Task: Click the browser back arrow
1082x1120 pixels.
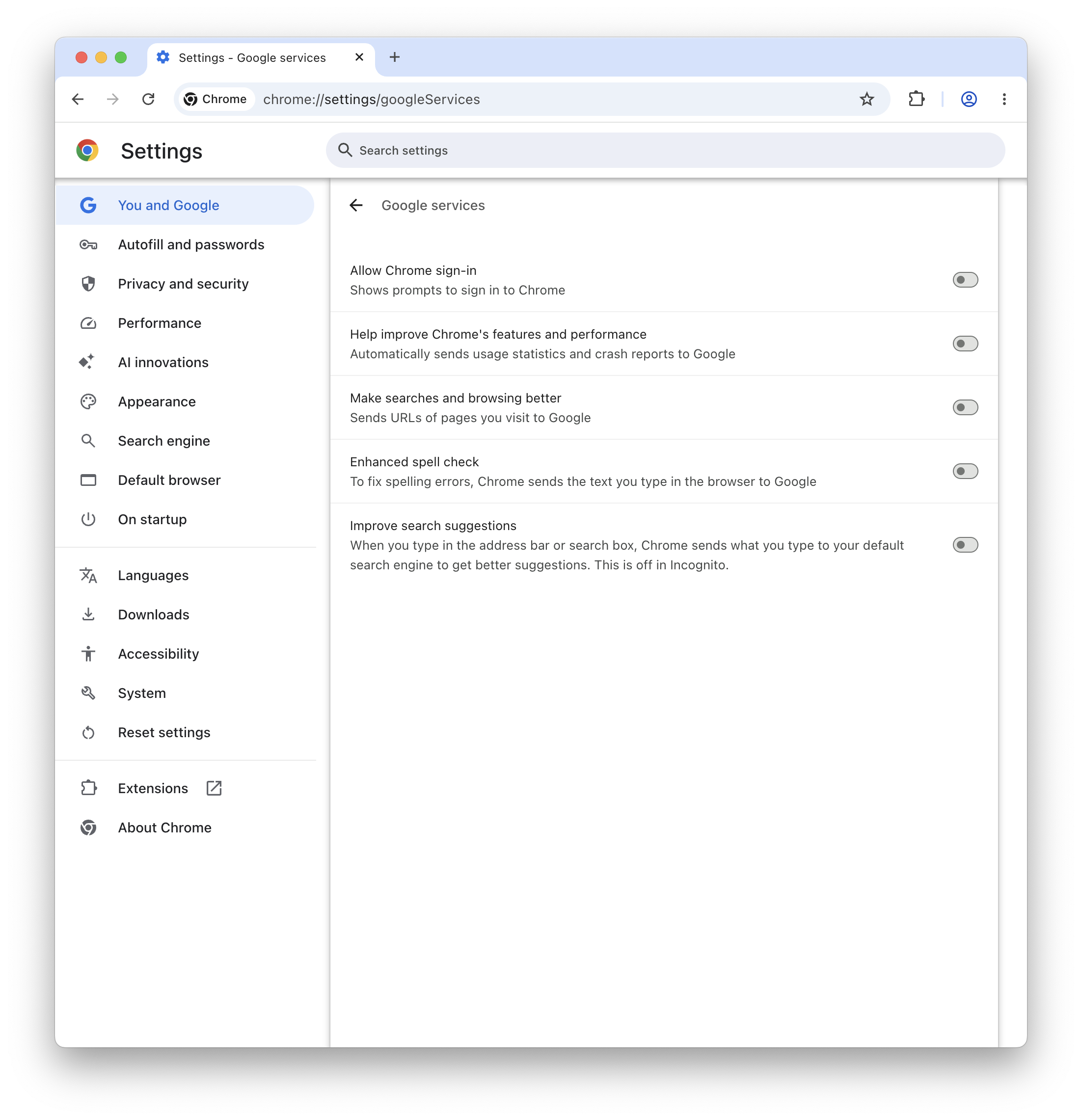Action: 78,100
